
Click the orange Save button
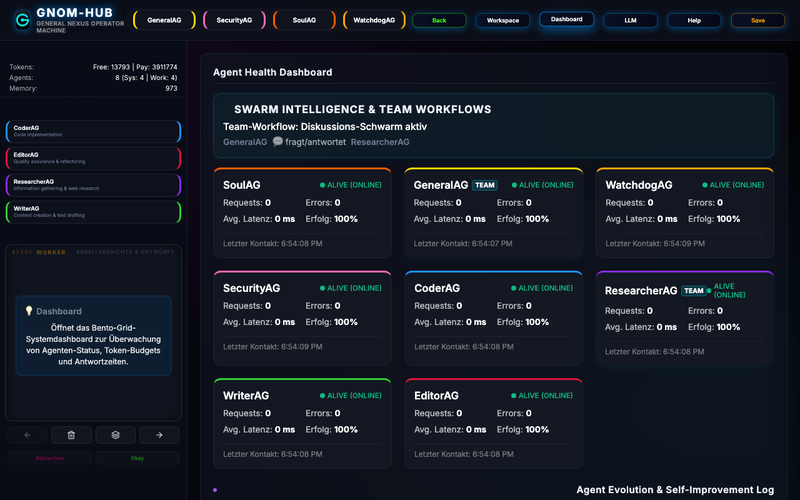click(x=758, y=20)
